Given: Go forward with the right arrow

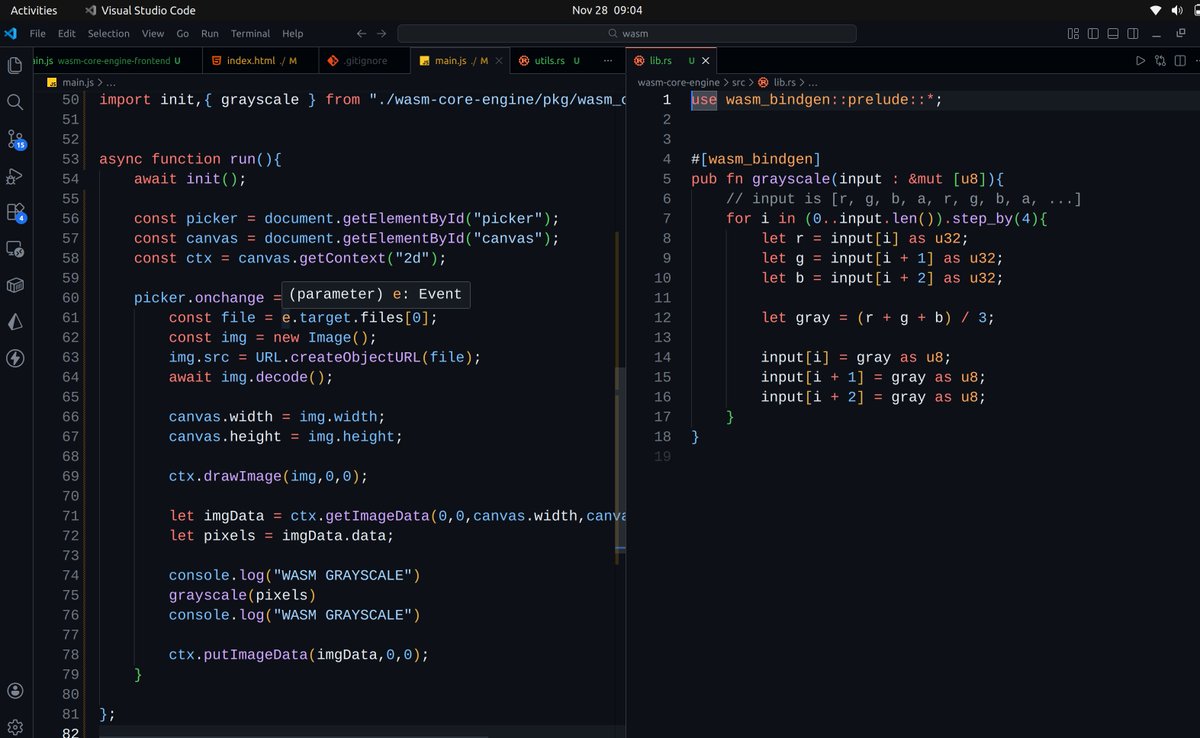Looking at the screenshot, I should click(382, 33).
